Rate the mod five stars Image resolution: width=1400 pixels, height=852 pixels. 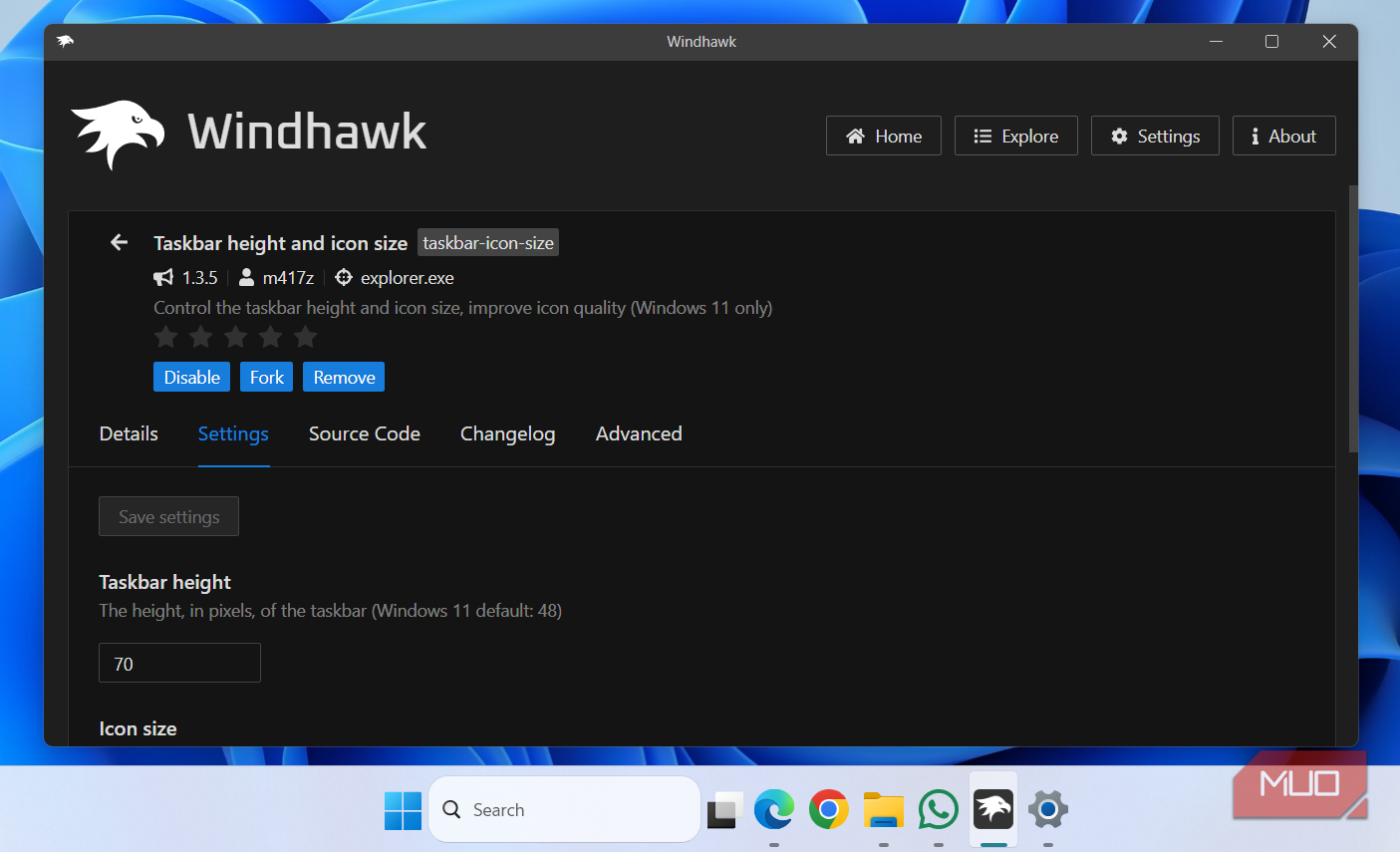tap(305, 337)
